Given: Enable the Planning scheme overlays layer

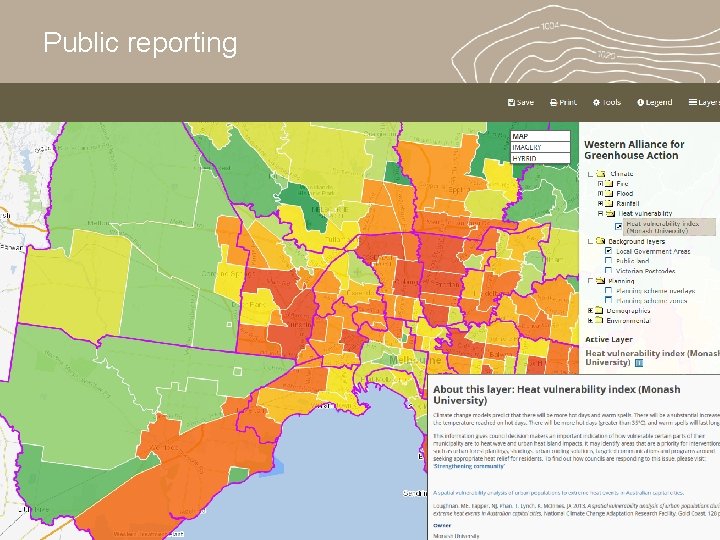Looking at the screenshot, I should 608,291.
